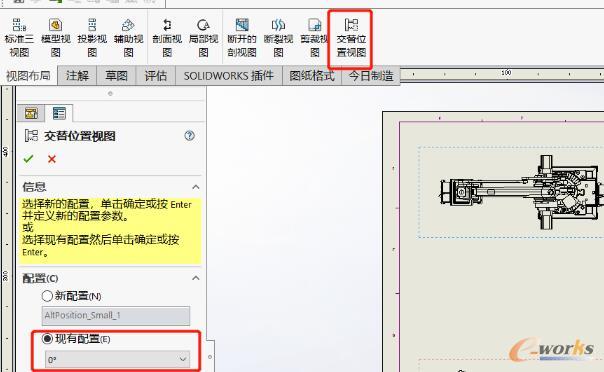This screenshot has height=372, width=604.
Task: Select the Auxiliary View tool (辅助视图)
Action: [128, 38]
